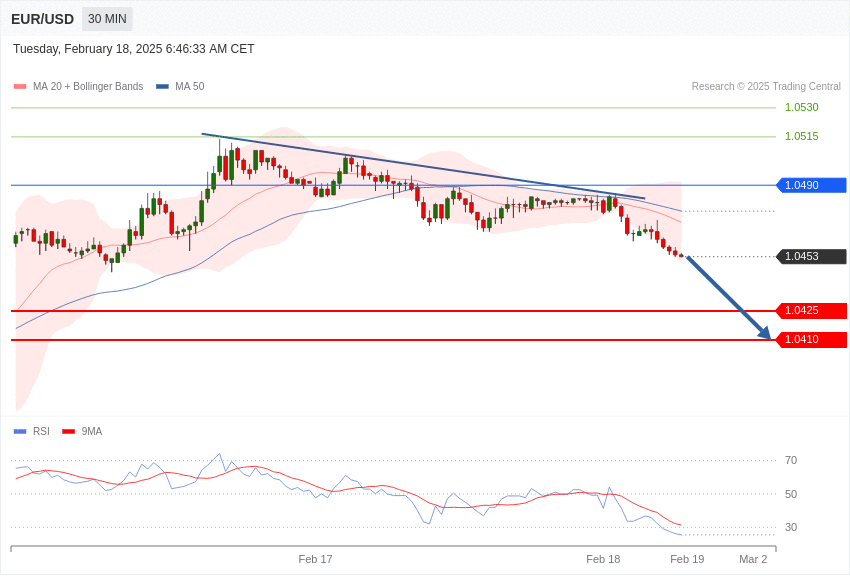Click the pink MA 20 legend swatch

pos(20,87)
